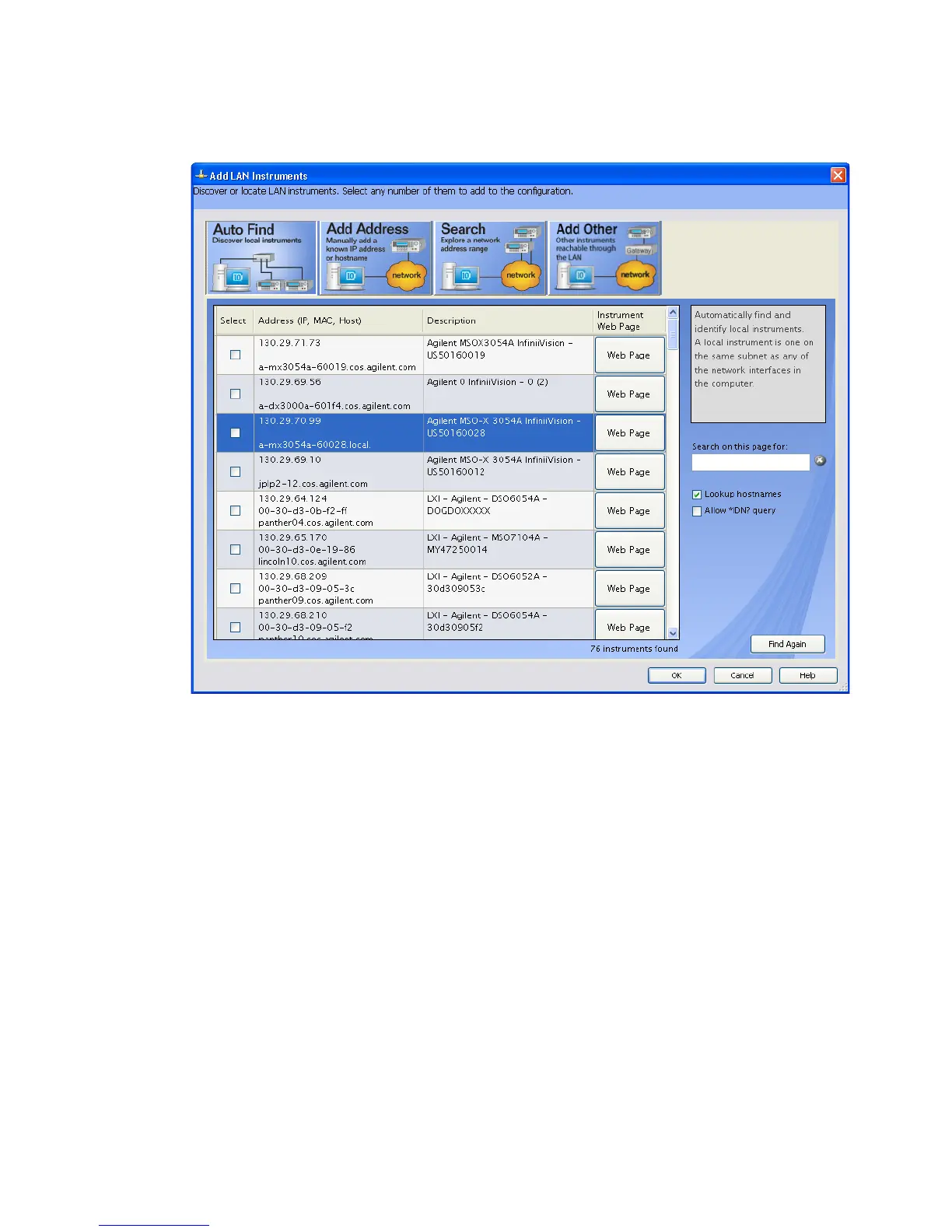This screenshot has height=1232, width=952.
Task: Open Web Page for MSOX3054A US50160019
Action: pos(629,355)
